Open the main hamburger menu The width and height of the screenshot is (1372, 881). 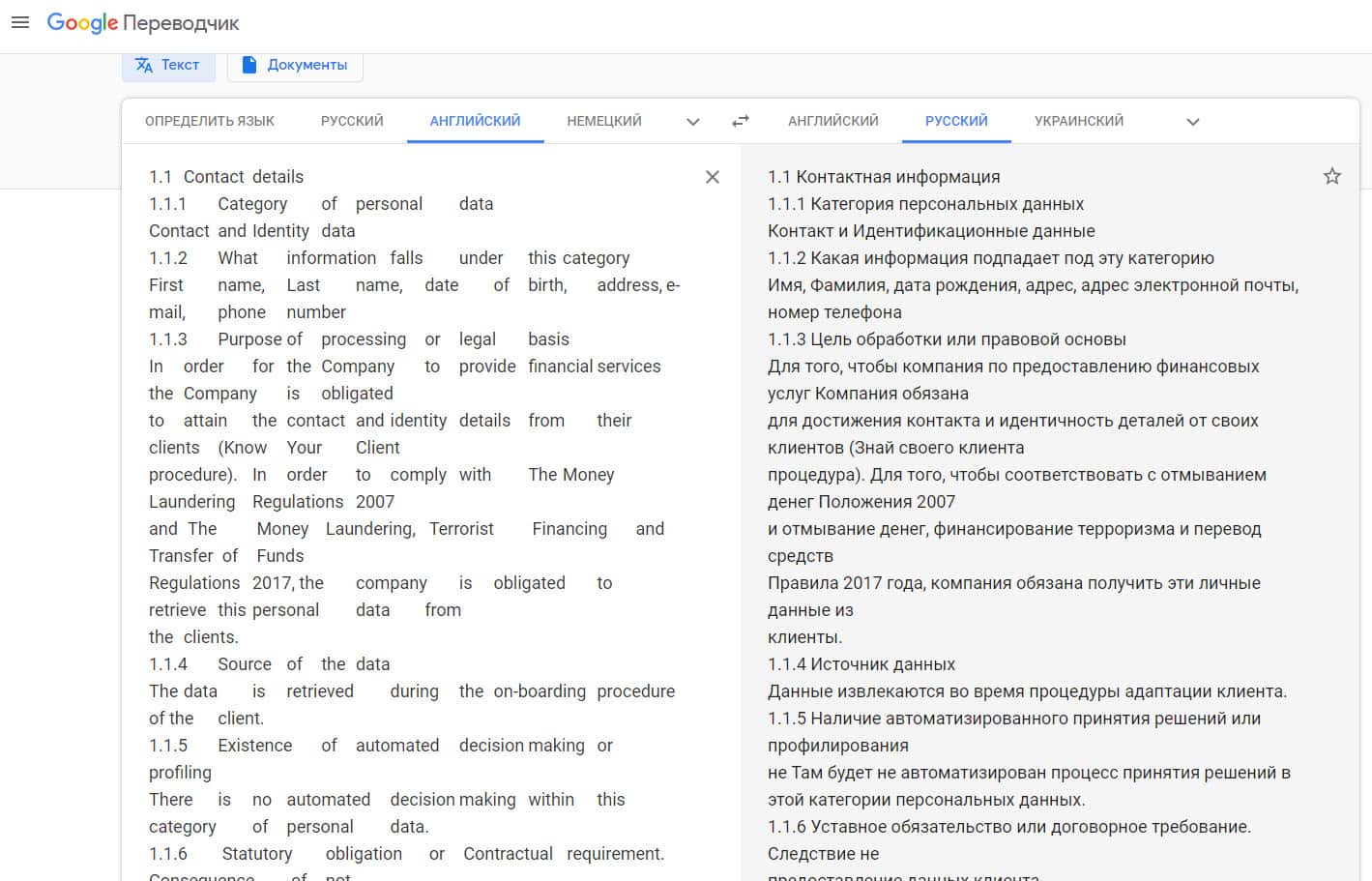tap(20, 22)
